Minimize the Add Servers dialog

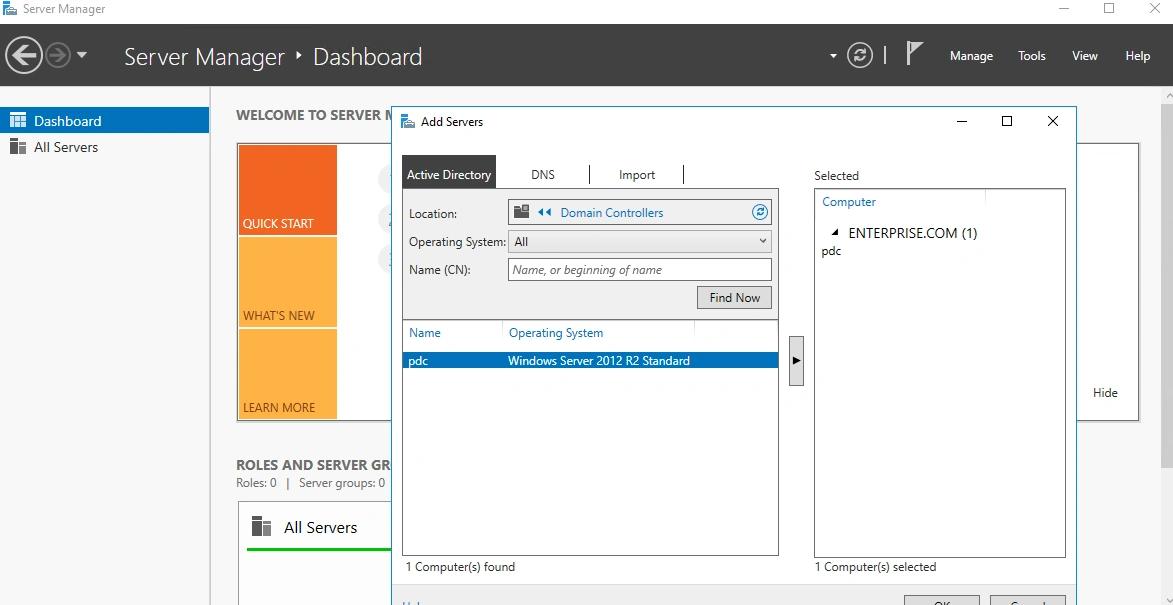(x=961, y=121)
